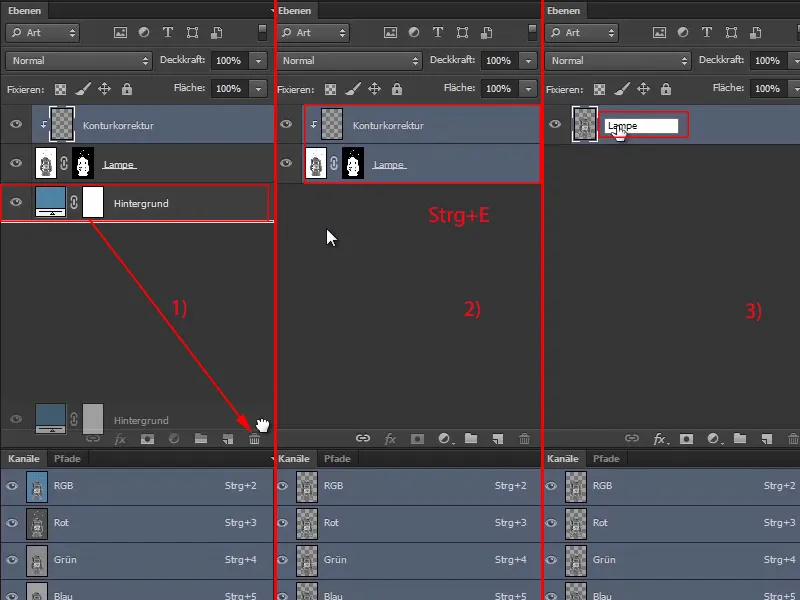800x600 pixels.
Task: Open Art filter type dropdown in left panel
Action: coord(43,33)
